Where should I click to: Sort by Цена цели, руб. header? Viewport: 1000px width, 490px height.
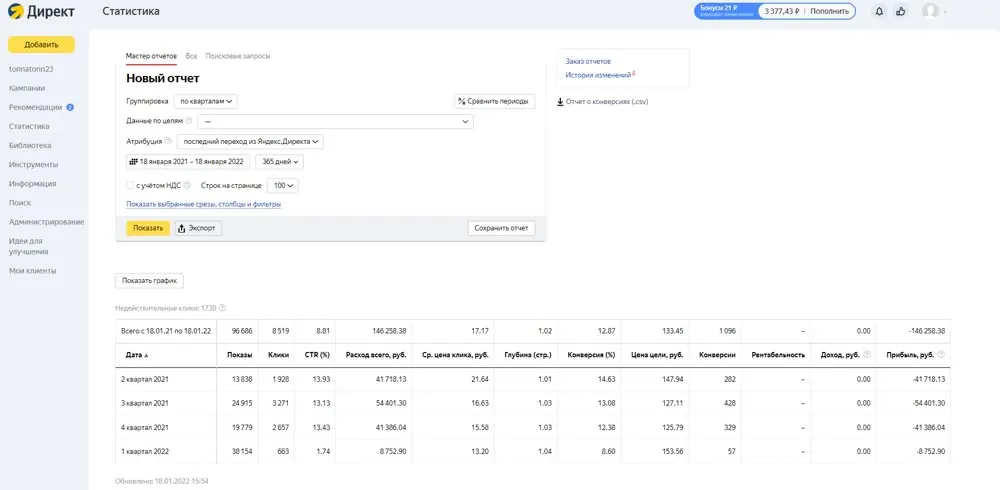tap(657, 355)
